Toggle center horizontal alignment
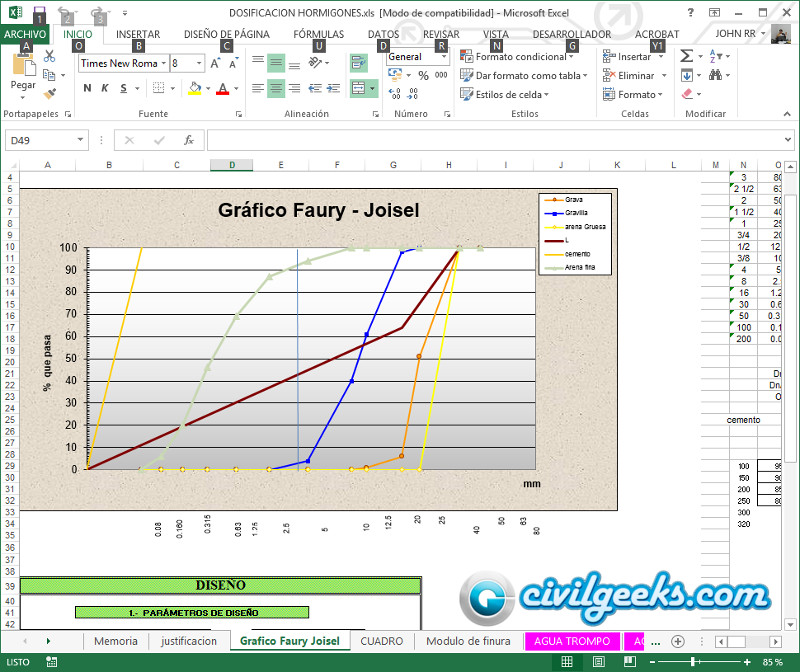 [x=276, y=88]
